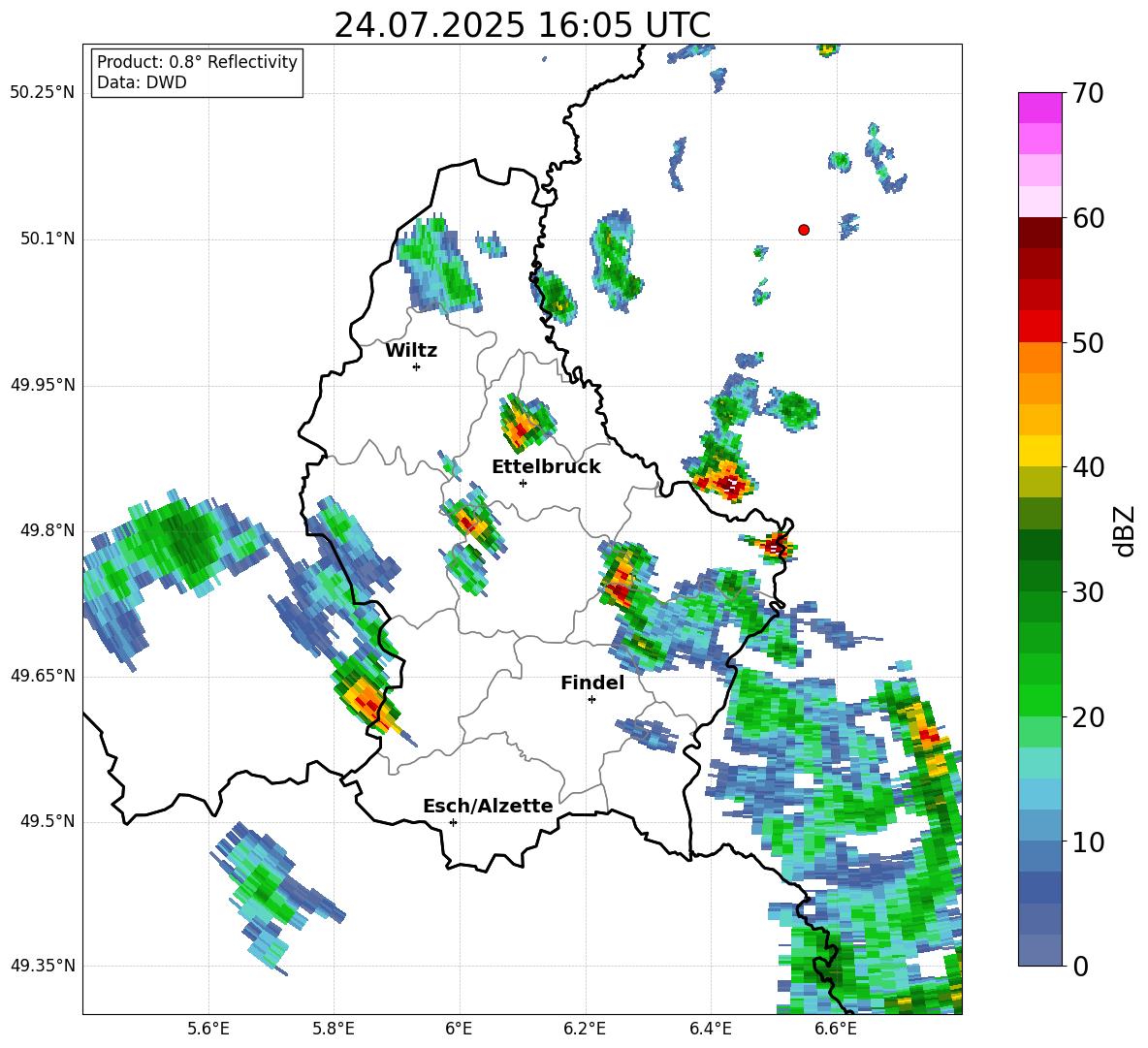Click the 6.2°E longitude label
The image size is (1148, 1048).
click(585, 1030)
